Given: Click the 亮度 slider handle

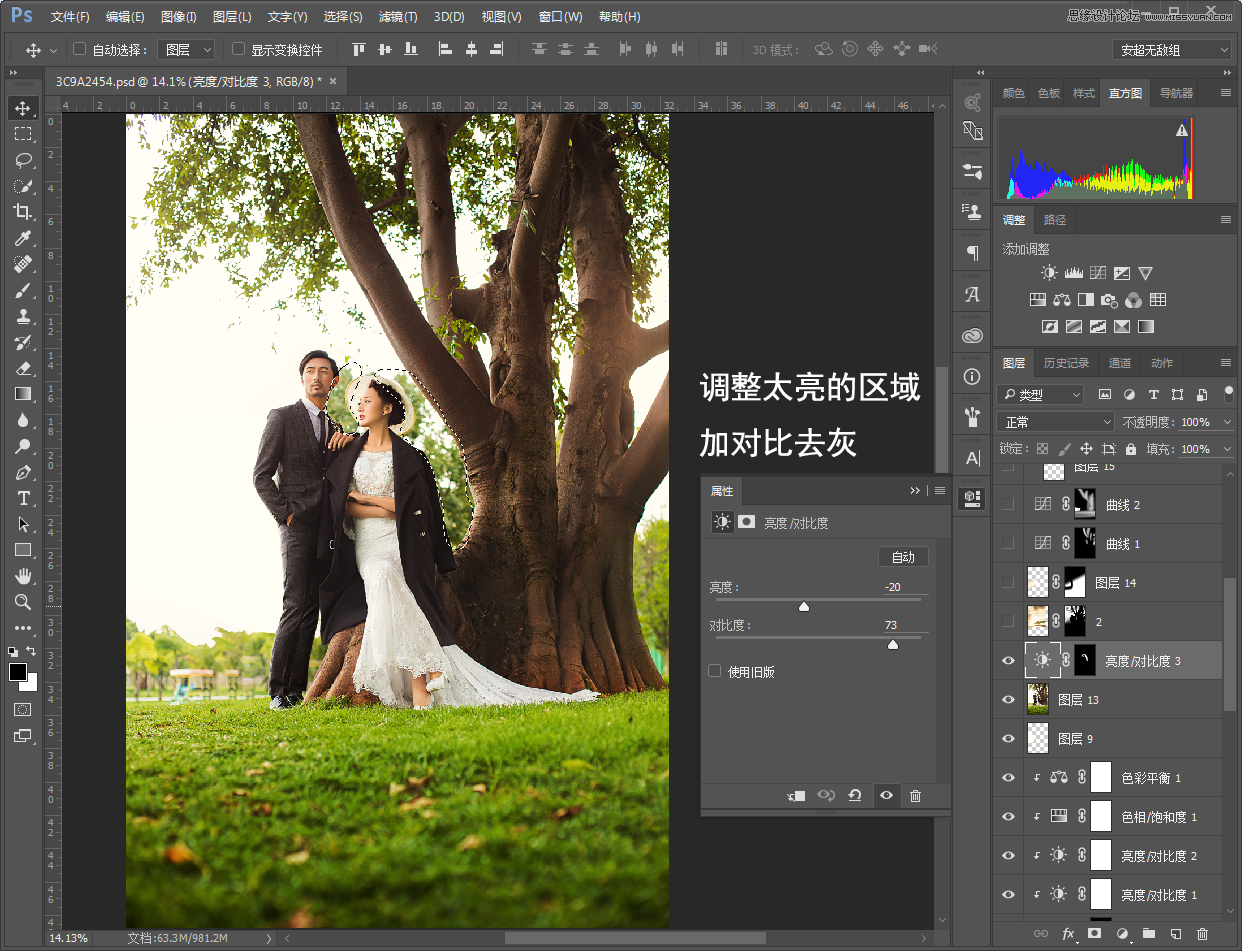Looking at the screenshot, I should click(x=803, y=607).
